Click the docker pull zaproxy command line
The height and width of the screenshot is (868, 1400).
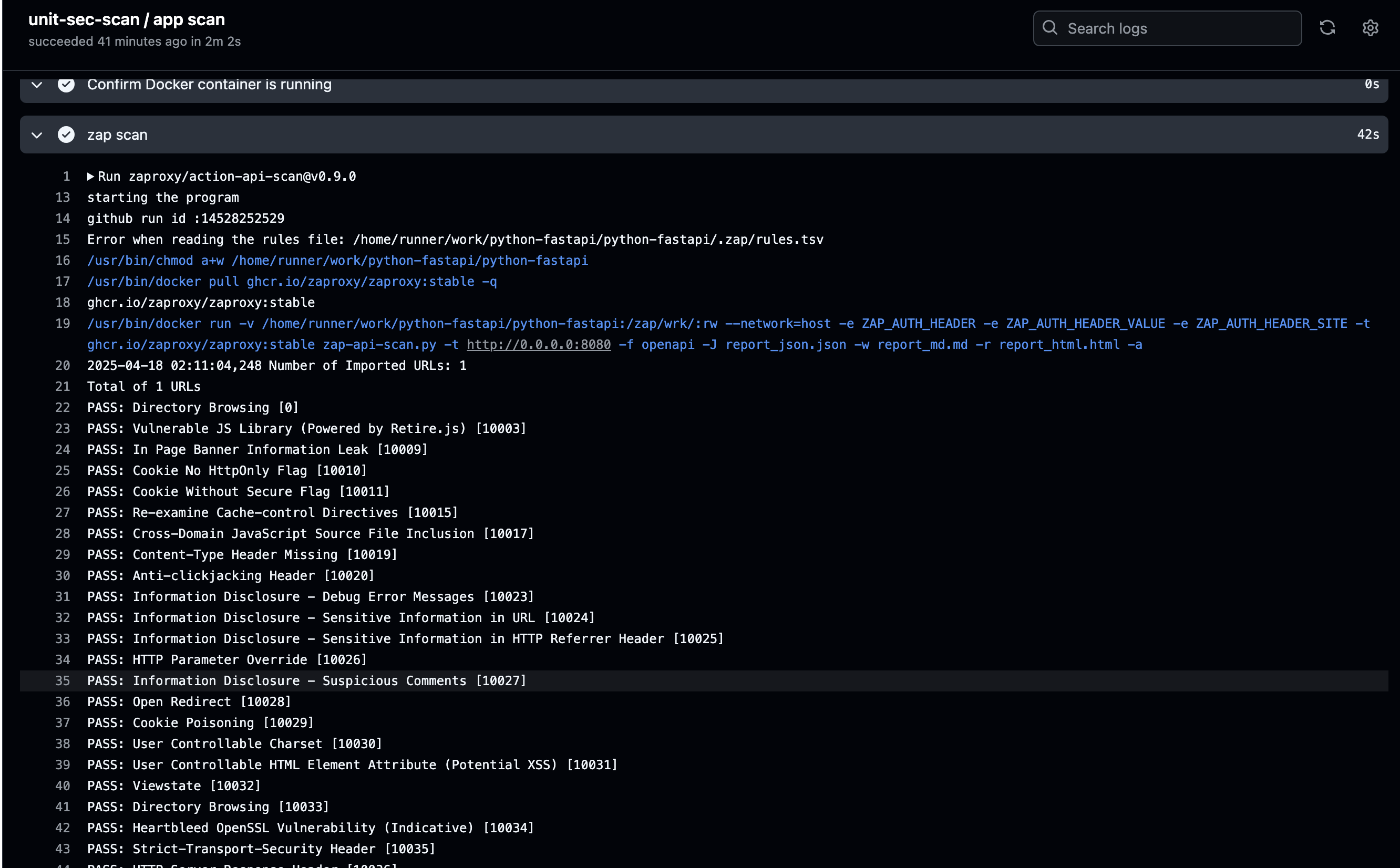292,281
